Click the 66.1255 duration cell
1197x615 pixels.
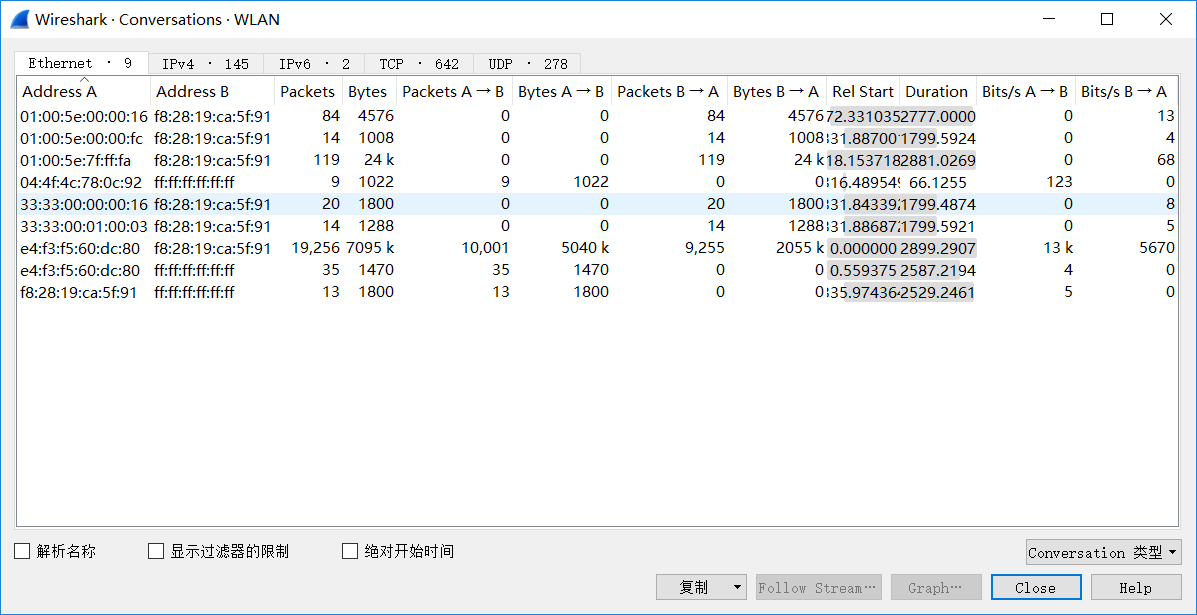[937, 182]
